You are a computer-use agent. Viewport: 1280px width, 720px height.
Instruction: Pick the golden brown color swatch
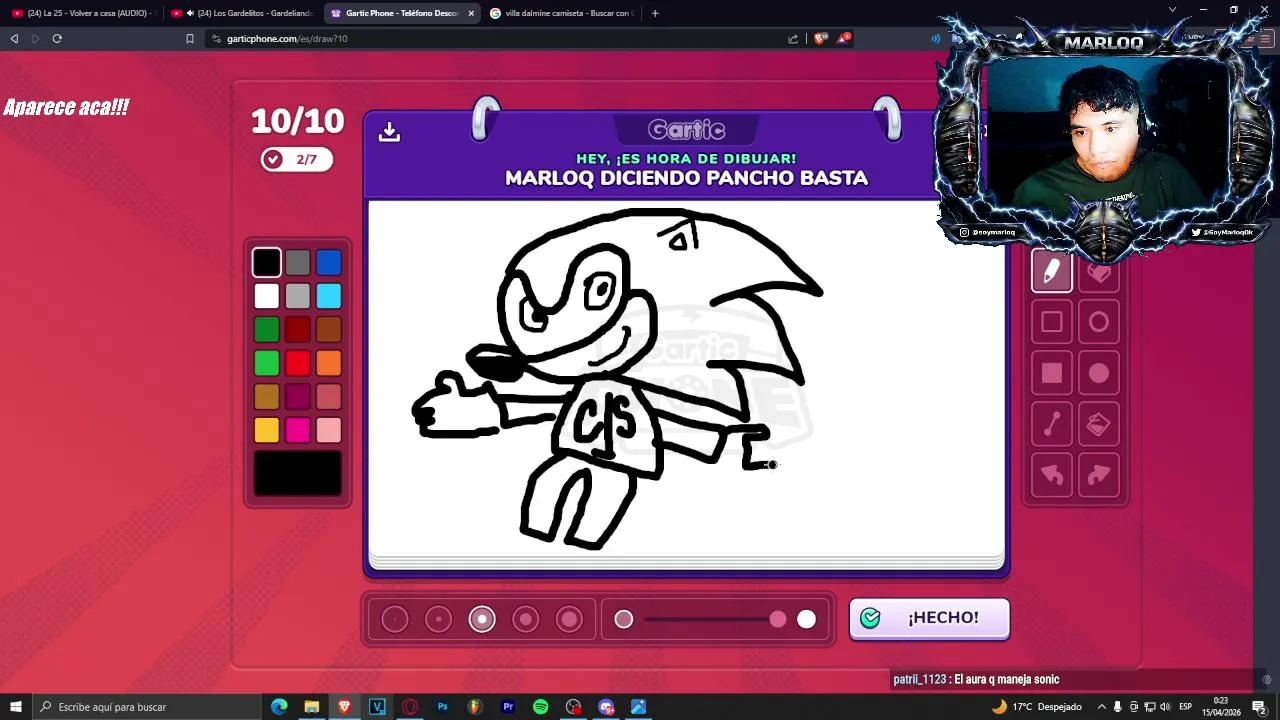(267, 397)
